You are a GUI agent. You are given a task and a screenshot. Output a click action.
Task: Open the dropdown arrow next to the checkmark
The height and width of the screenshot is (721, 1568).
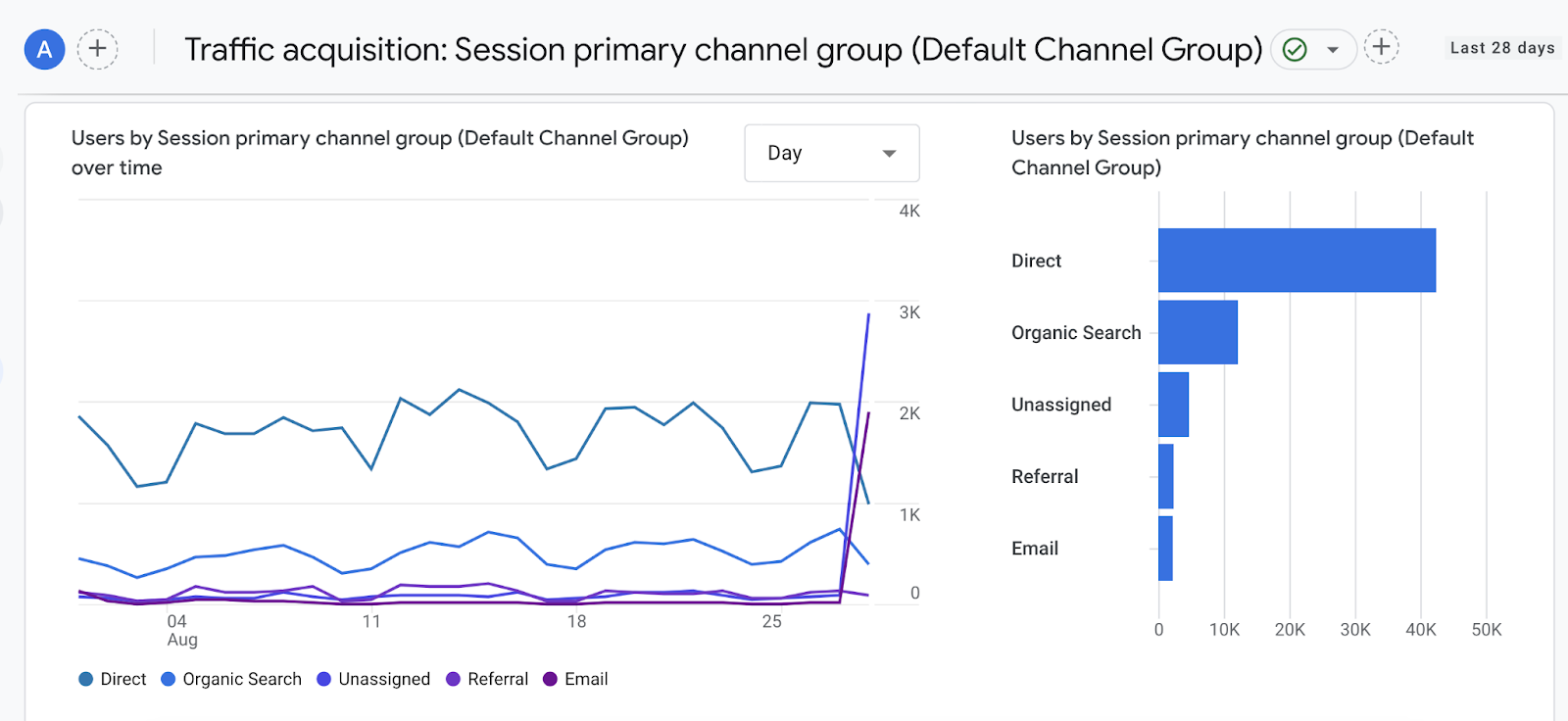[x=1333, y=50]
